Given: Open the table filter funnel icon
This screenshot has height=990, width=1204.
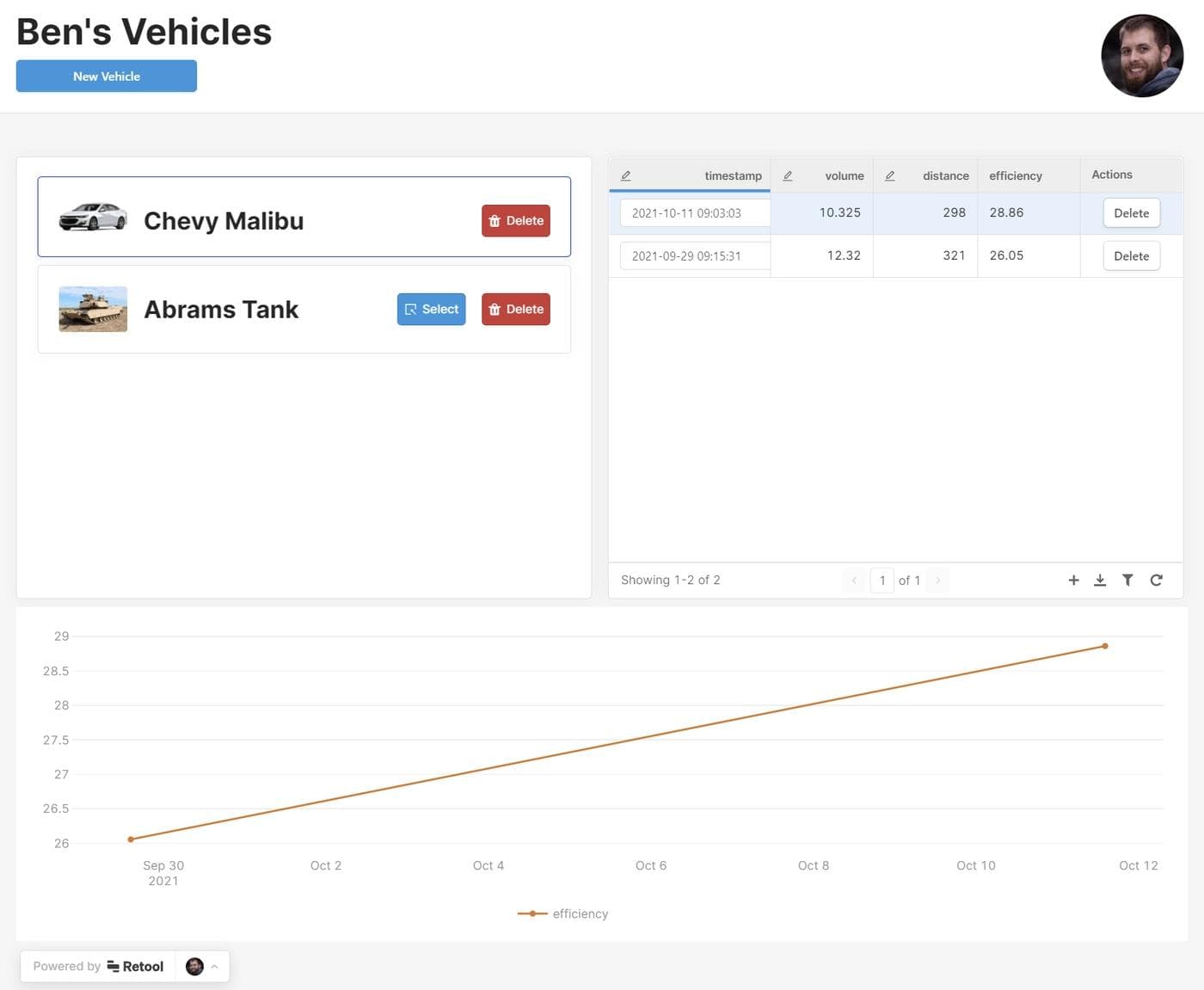Looking at the screenshot, I should pyautogui.click(x=1127, y=581).
